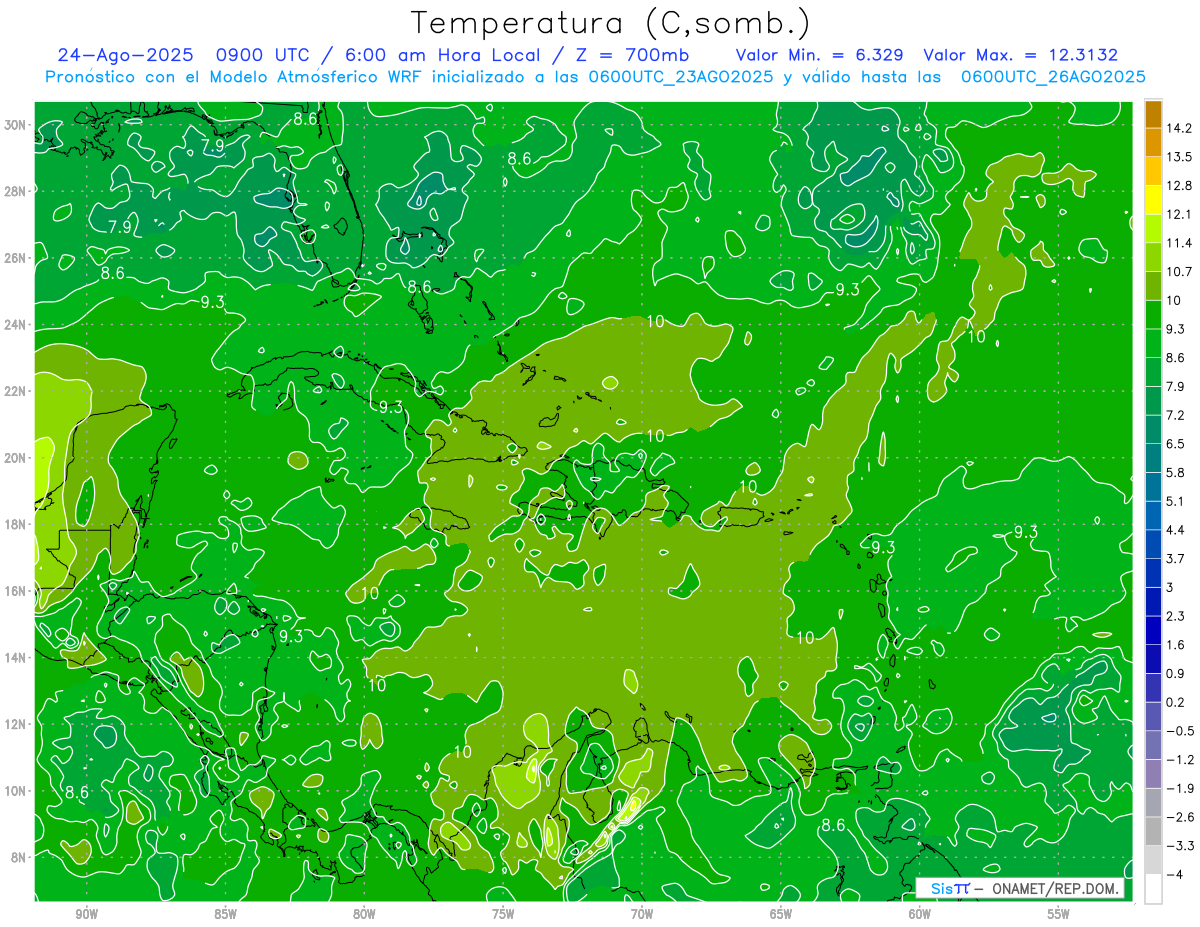Select the 55W longitude axis label

(1059, 914)
